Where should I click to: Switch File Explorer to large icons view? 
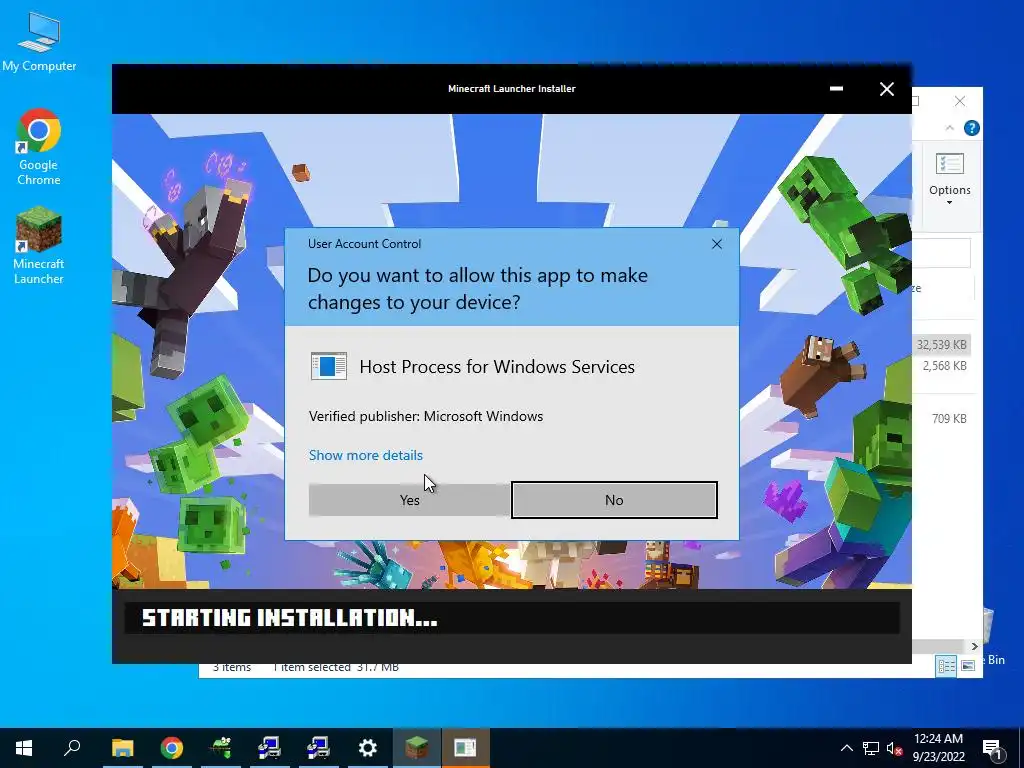click(x=968, y=666)
